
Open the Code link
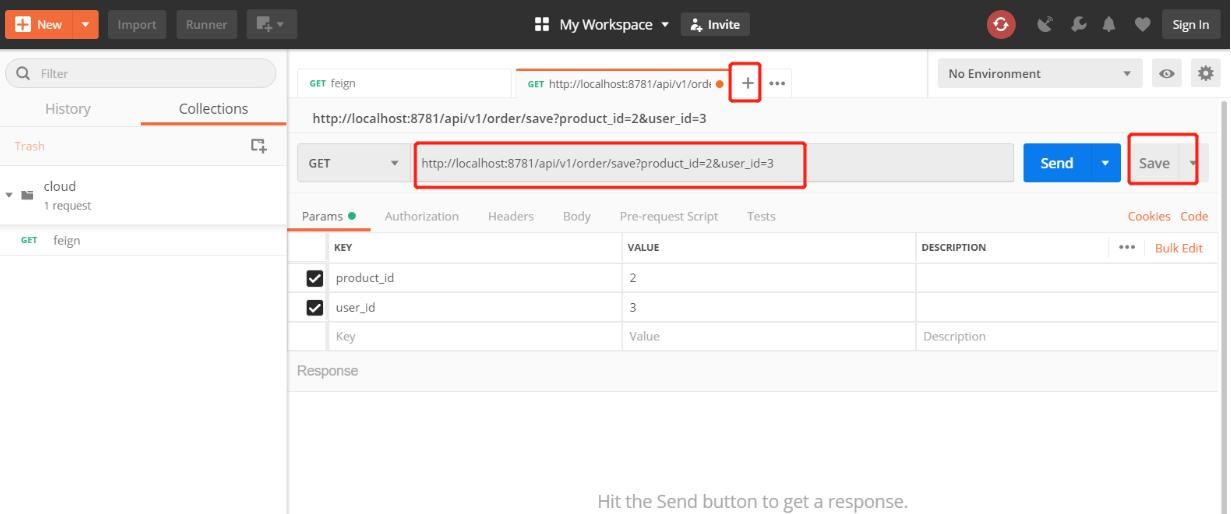pyautogui.click(x=1194, y=216)
